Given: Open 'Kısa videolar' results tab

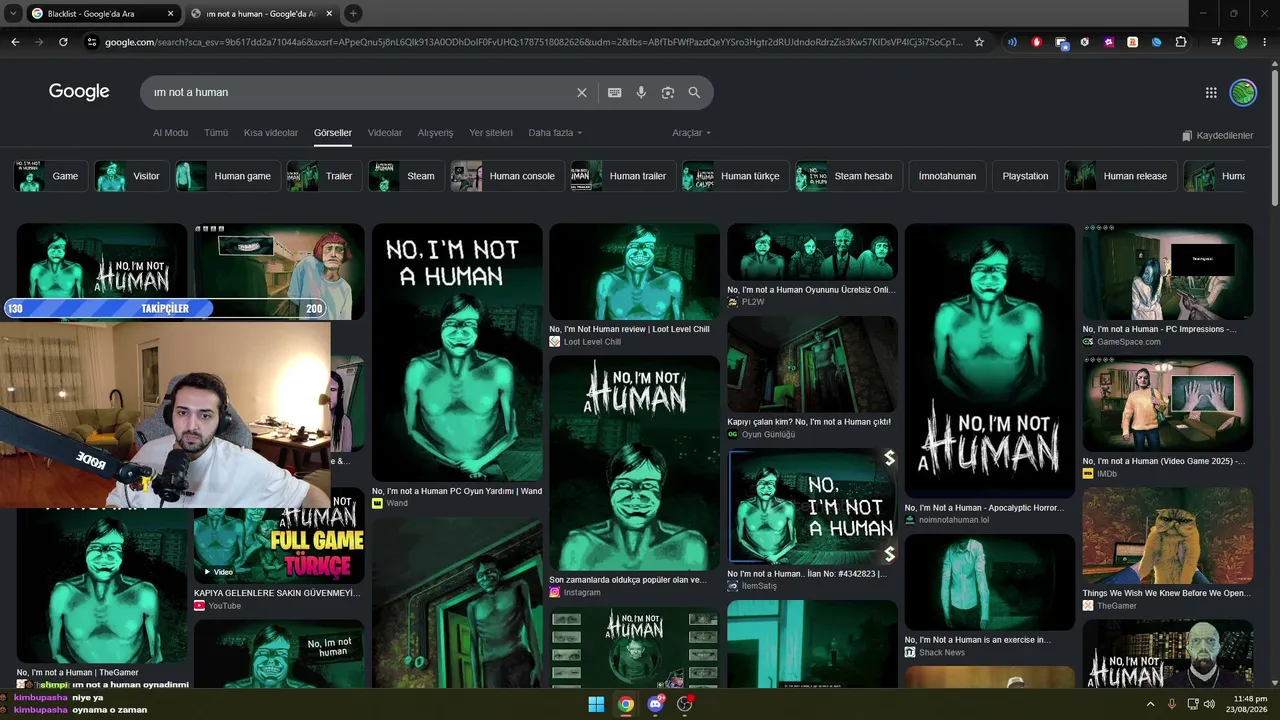Looking at the screenshot, I should pyautogui.click(x=271, y=133).
